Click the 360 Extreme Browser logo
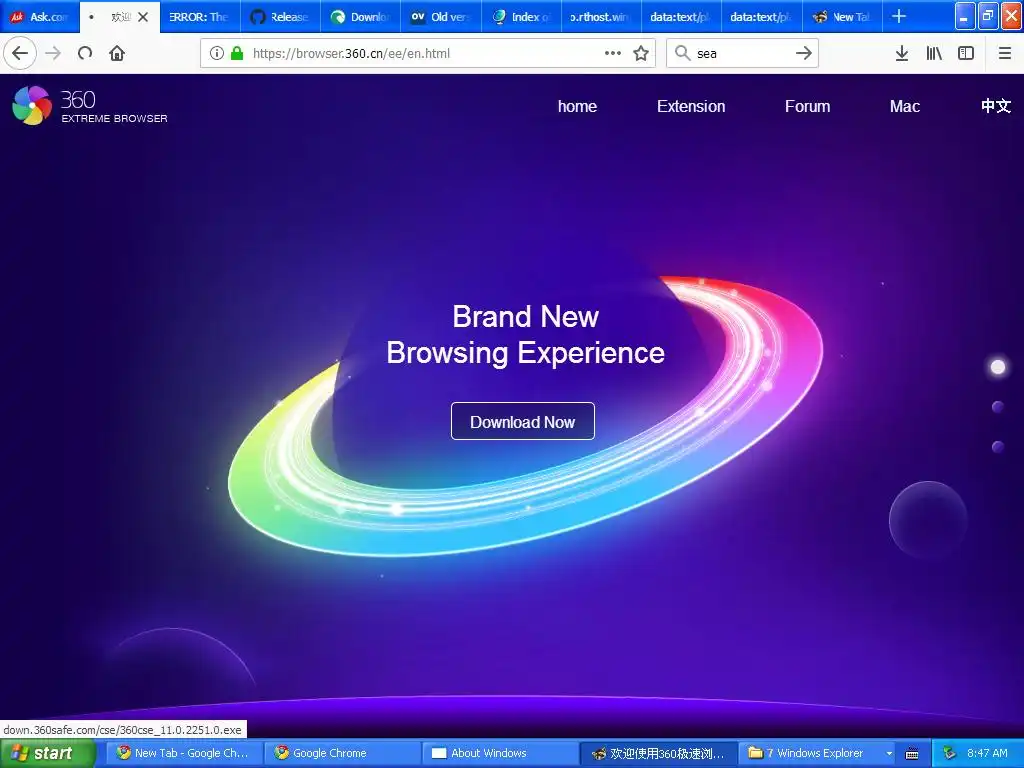The image size is (1024, 768). (90, 105)
